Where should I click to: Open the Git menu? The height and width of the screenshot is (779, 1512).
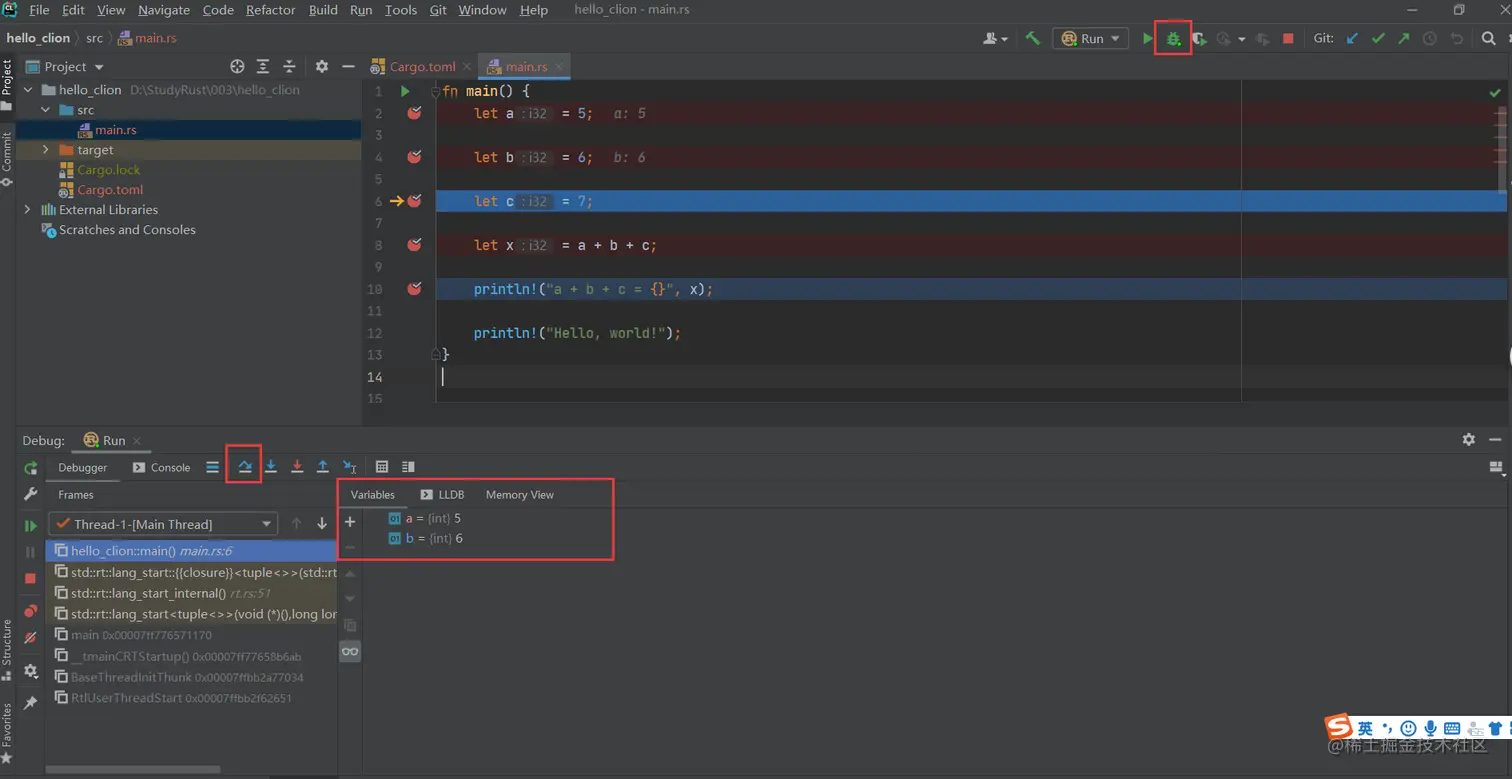[438, 10]
